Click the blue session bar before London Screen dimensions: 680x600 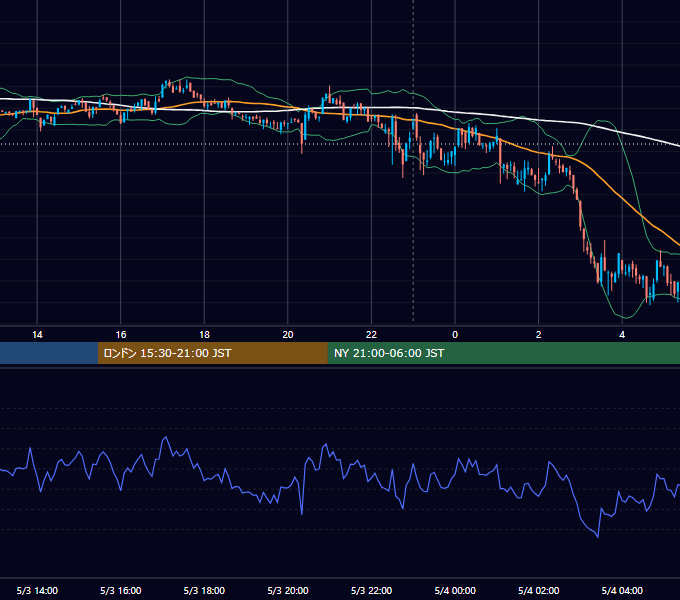pyautogui.click(x=49, y=353)
